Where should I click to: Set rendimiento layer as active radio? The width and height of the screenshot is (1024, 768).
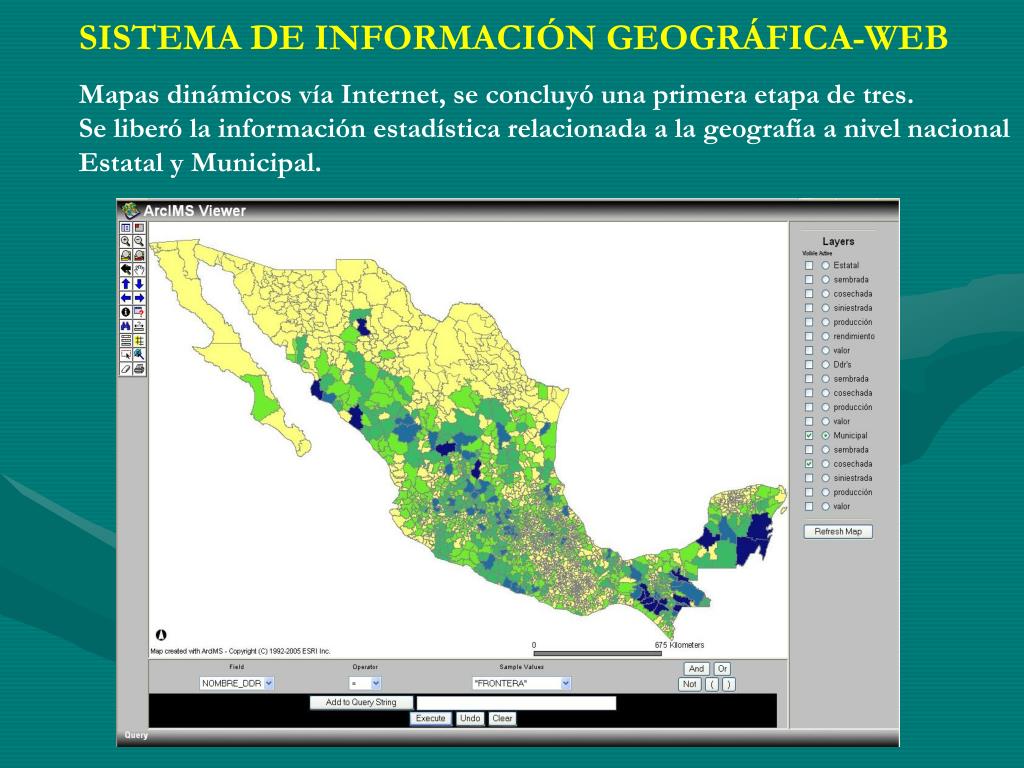coord(825,336)
